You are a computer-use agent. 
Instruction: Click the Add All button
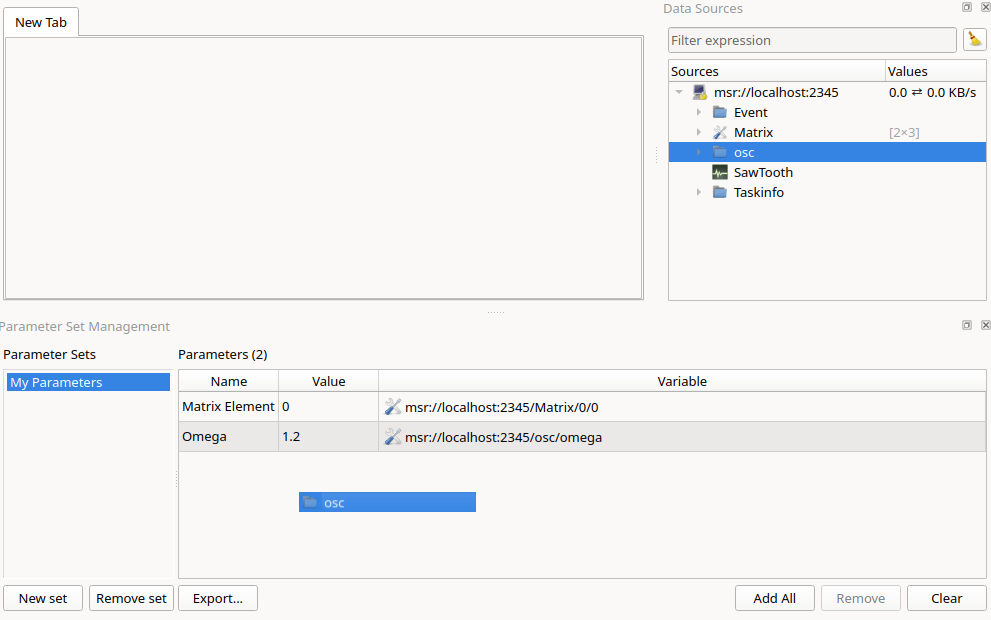[775, 598]
